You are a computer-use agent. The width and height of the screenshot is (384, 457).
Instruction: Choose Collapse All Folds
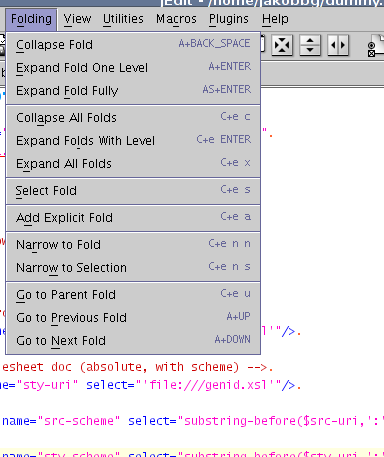[x=133, y=118]
